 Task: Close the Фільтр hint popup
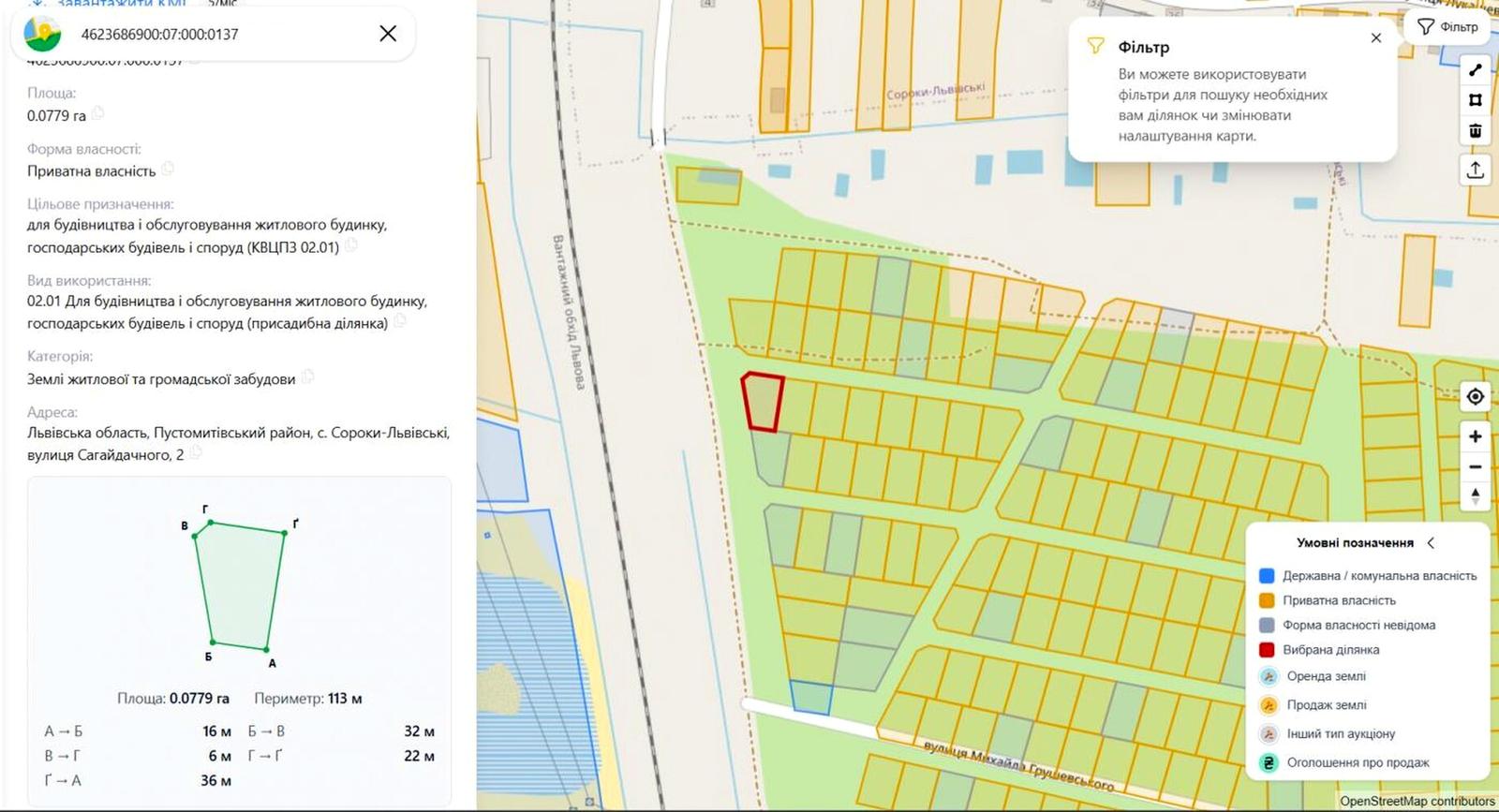pos(1375,38)
